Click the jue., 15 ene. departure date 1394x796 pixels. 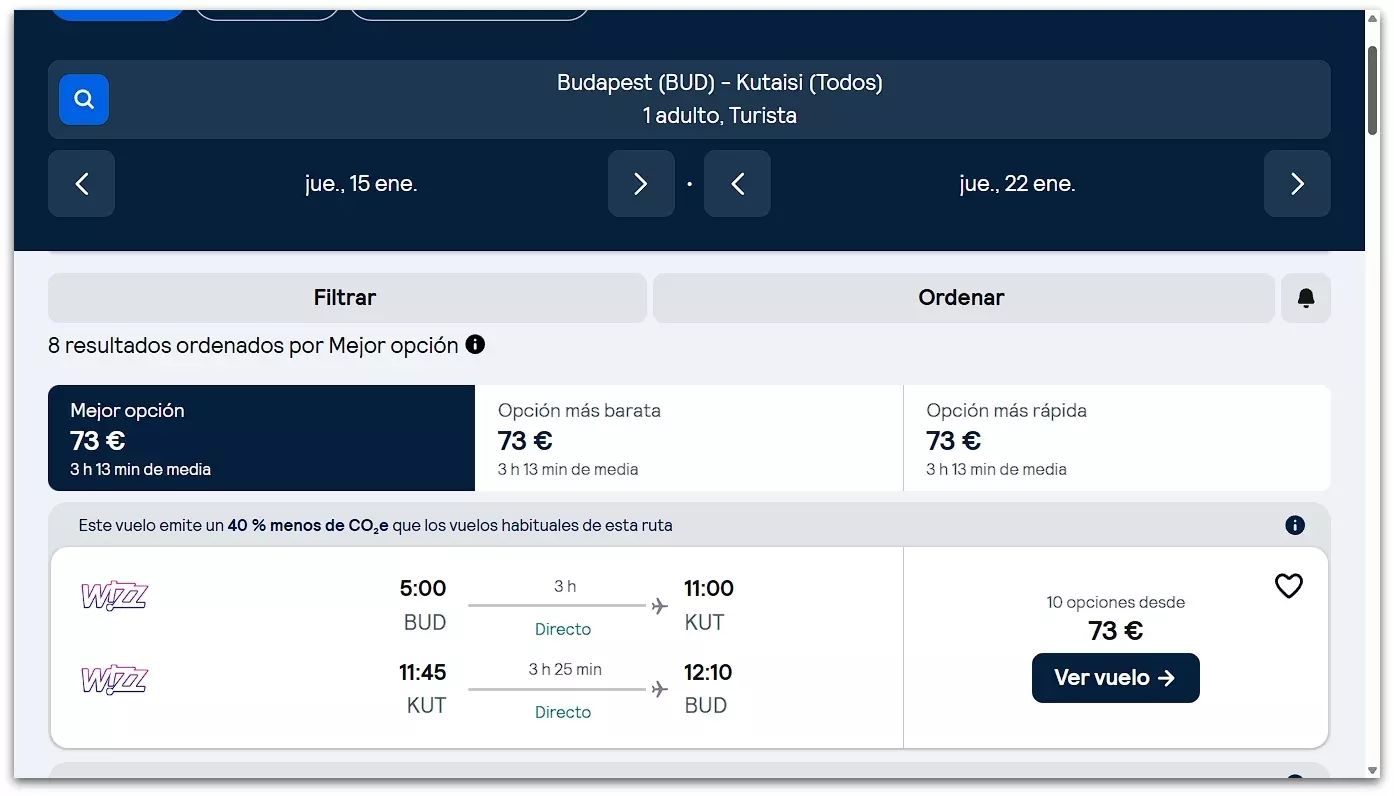(361, 184)
